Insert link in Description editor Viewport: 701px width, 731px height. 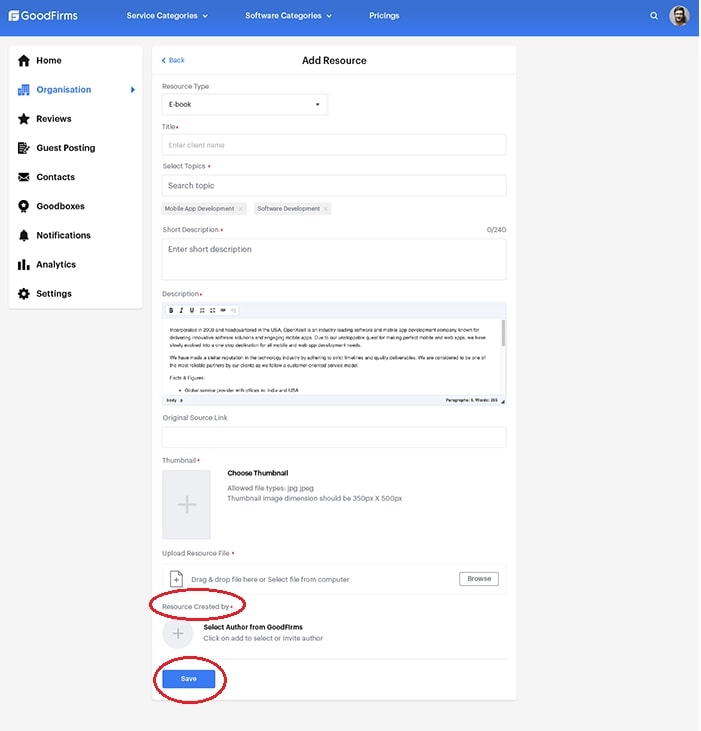click(x=223, y=310)
